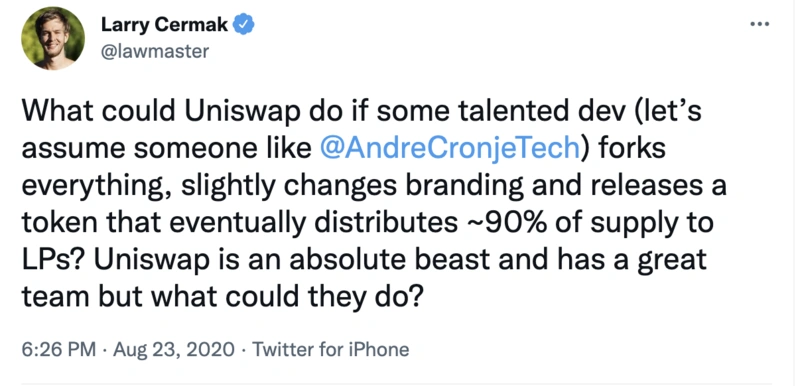Click the blue verified badge icon

[243, 24]
